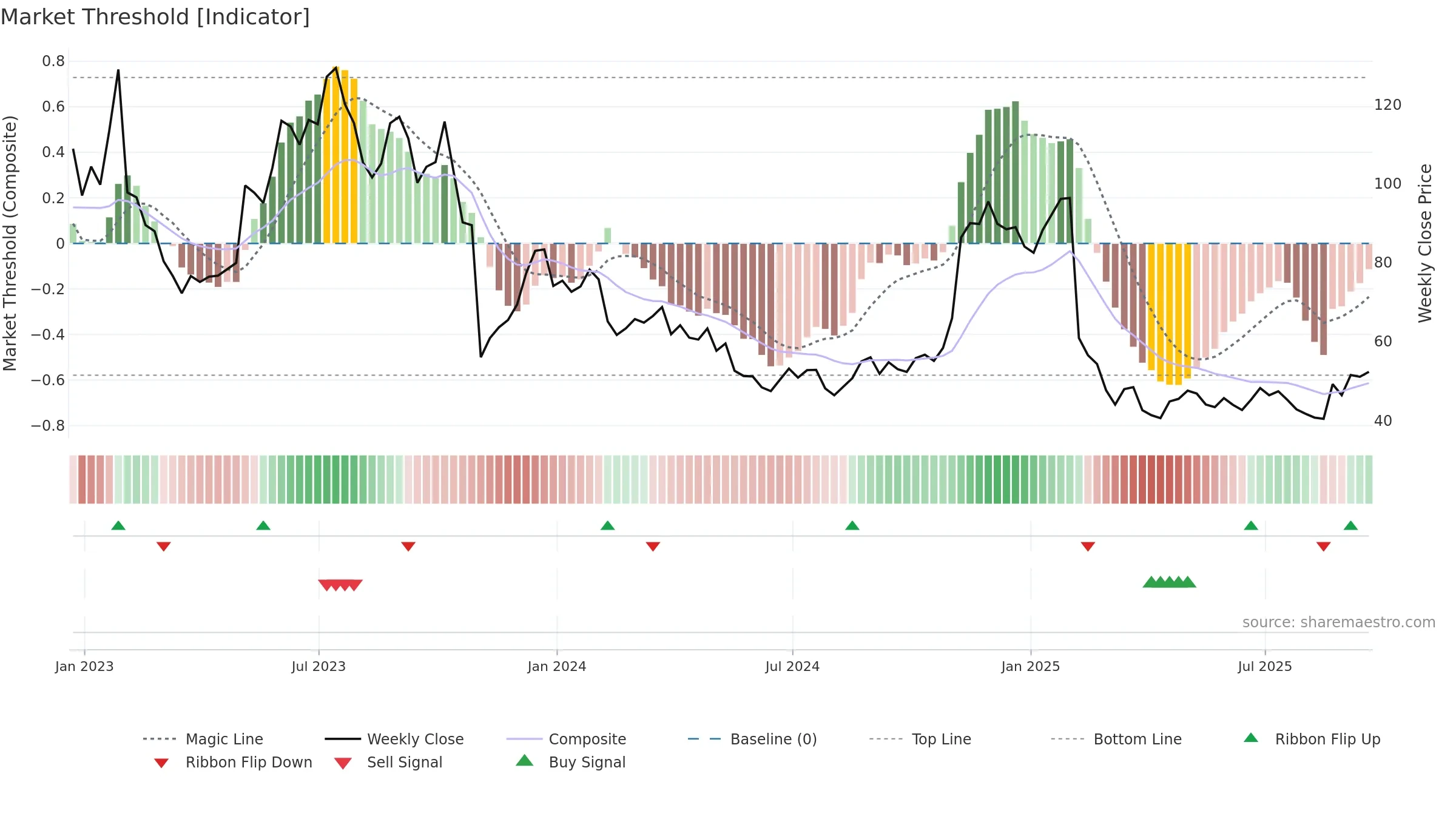Toggle the Top Line legend entry
The image size is (1456, 819).
[920, 739]
